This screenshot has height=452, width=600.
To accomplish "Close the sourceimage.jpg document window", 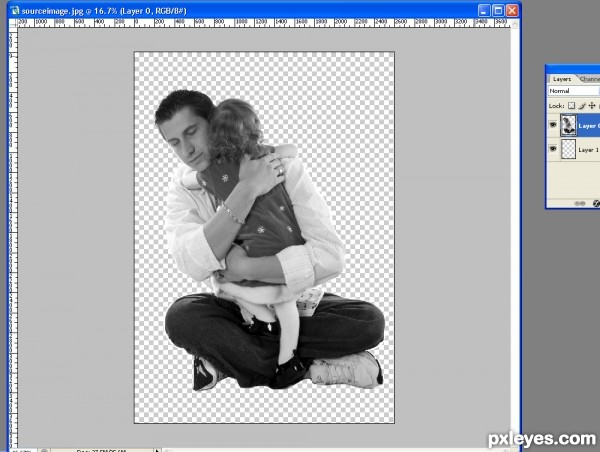I will 512,10.
